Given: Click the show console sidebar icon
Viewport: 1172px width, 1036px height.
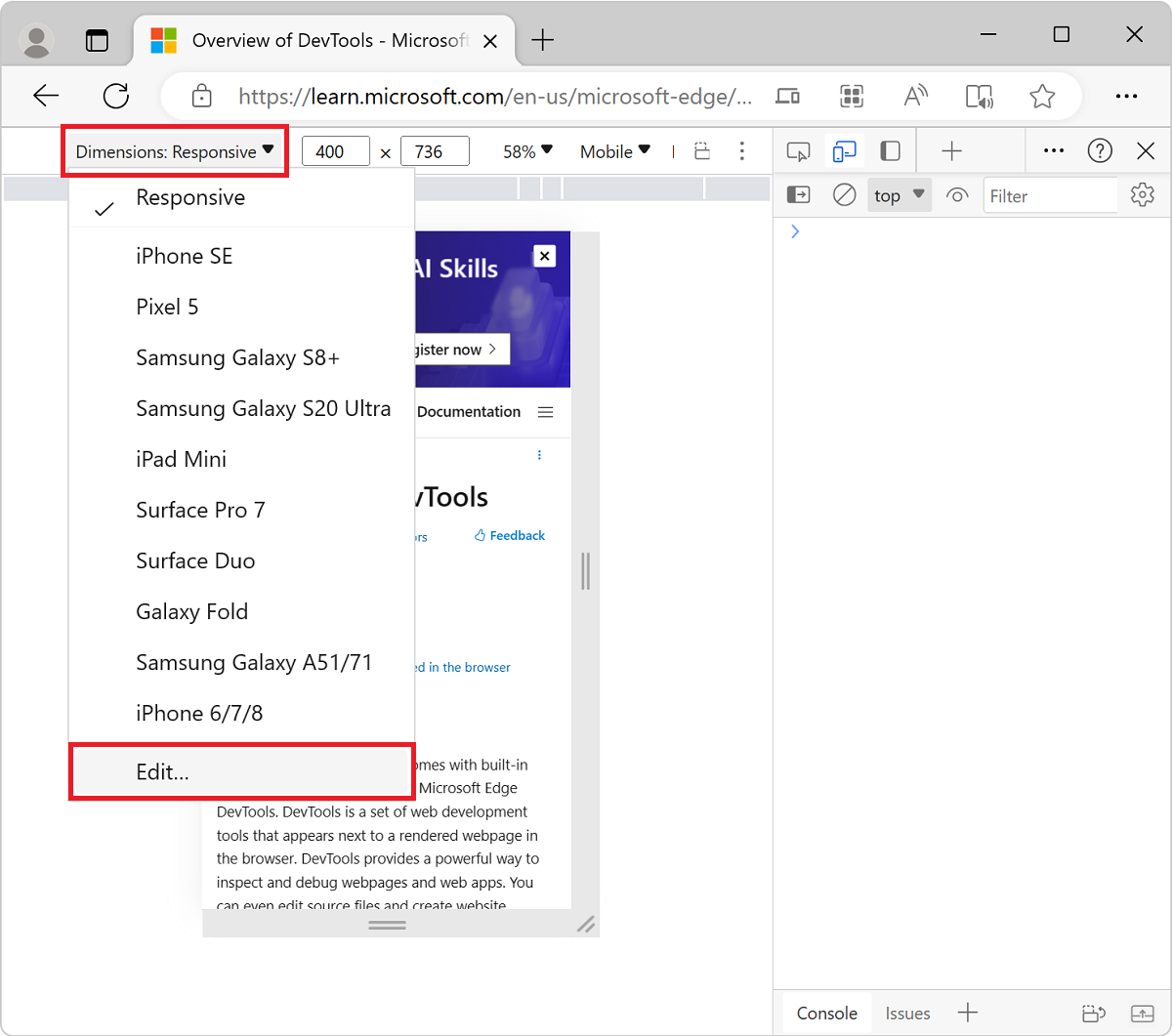Looking at the screenshot, I should click(798, 194).
